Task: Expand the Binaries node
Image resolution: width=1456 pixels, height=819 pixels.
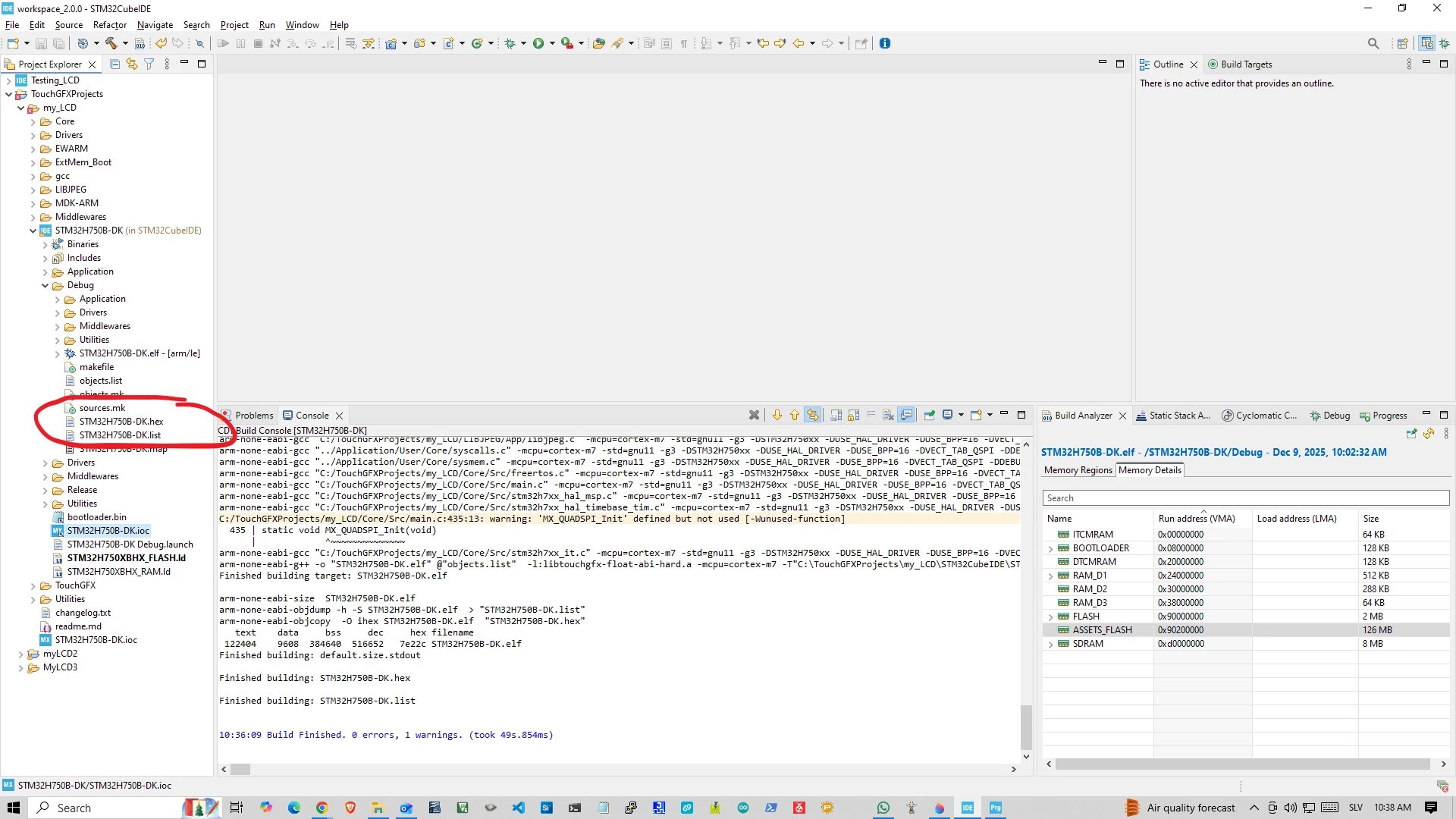Action: [x=45, y=244]
